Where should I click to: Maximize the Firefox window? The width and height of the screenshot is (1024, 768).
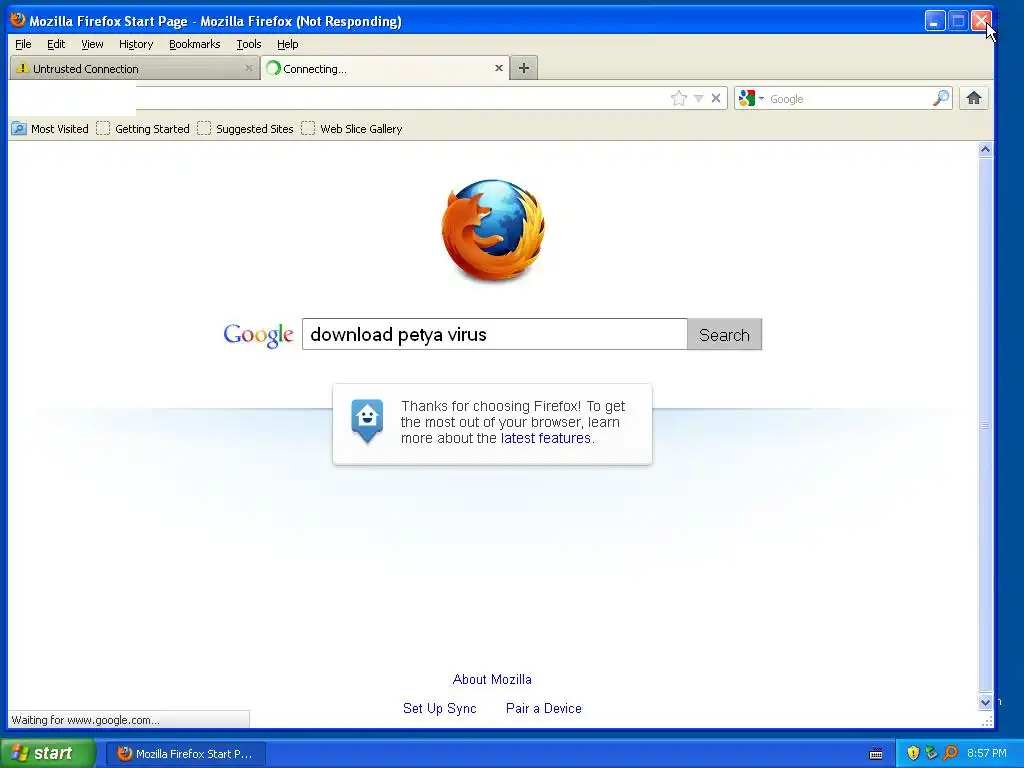(958, 21)
